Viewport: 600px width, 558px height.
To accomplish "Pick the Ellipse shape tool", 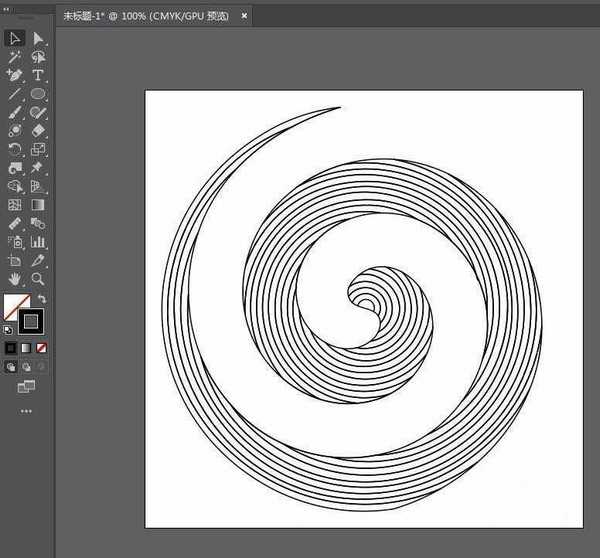I will (38, 94).
